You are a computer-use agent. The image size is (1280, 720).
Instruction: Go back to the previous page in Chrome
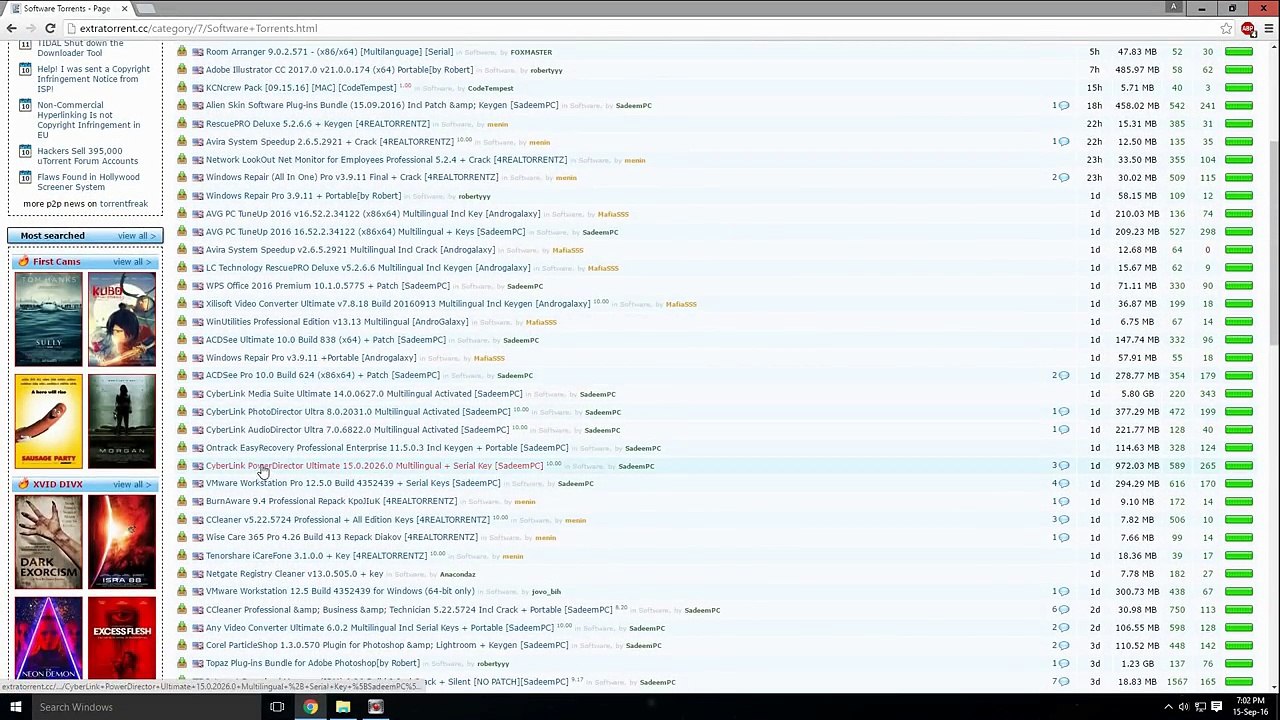12,28
